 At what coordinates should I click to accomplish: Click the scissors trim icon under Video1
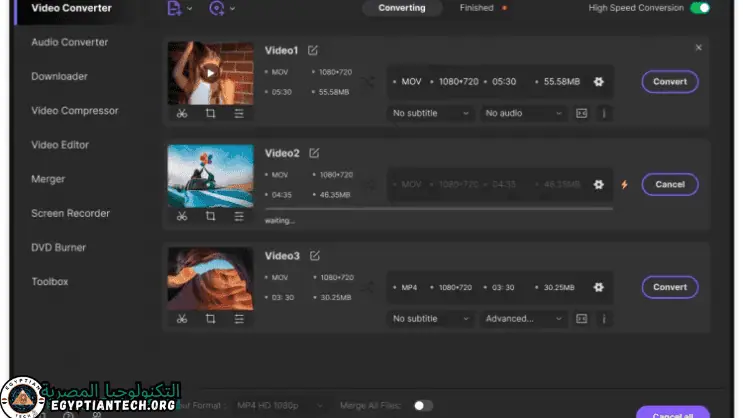181,113
